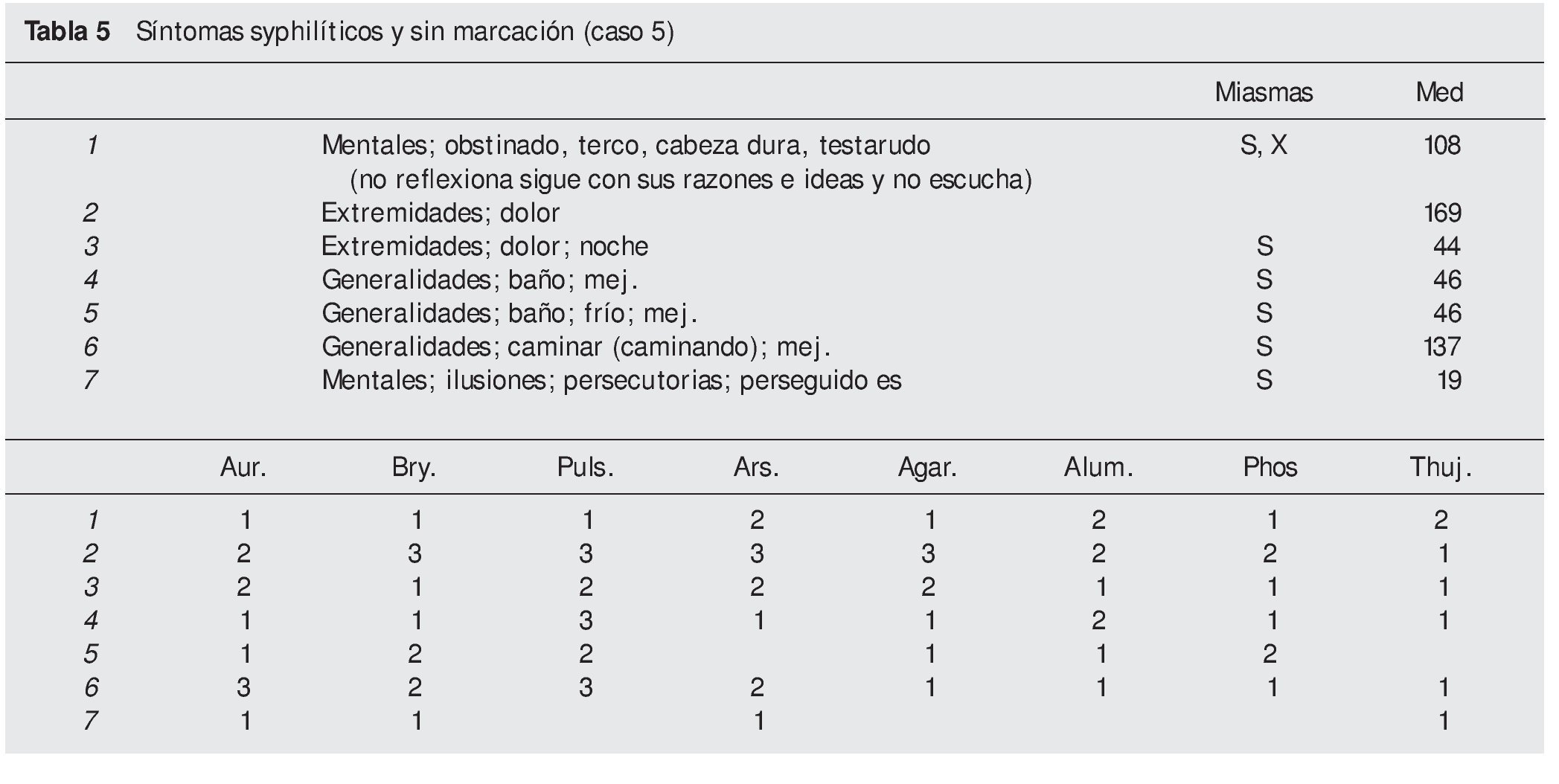
Task: Click the Med column header
Action: click(x=1439, y=92)
